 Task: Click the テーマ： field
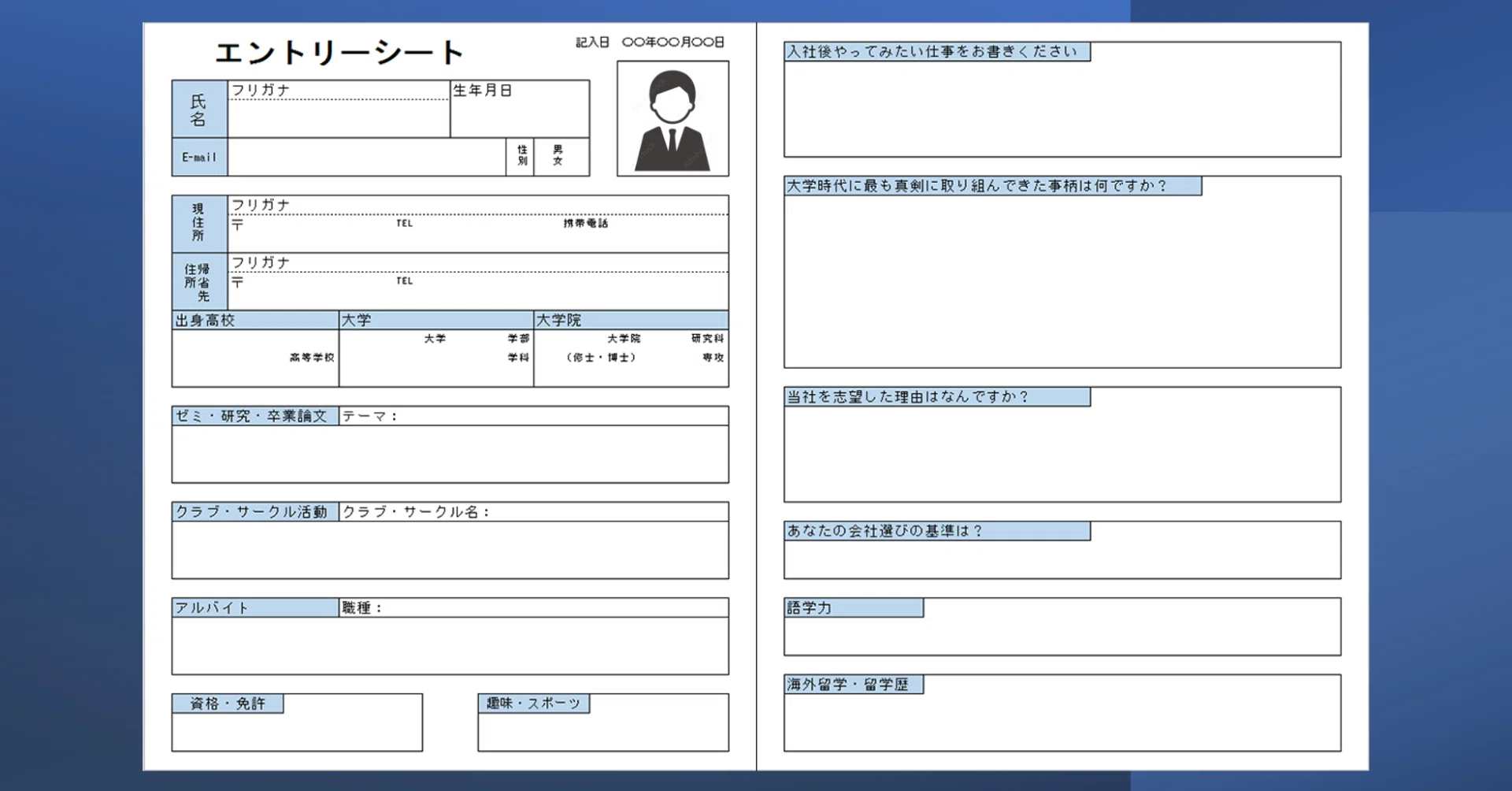click(534, 416)
